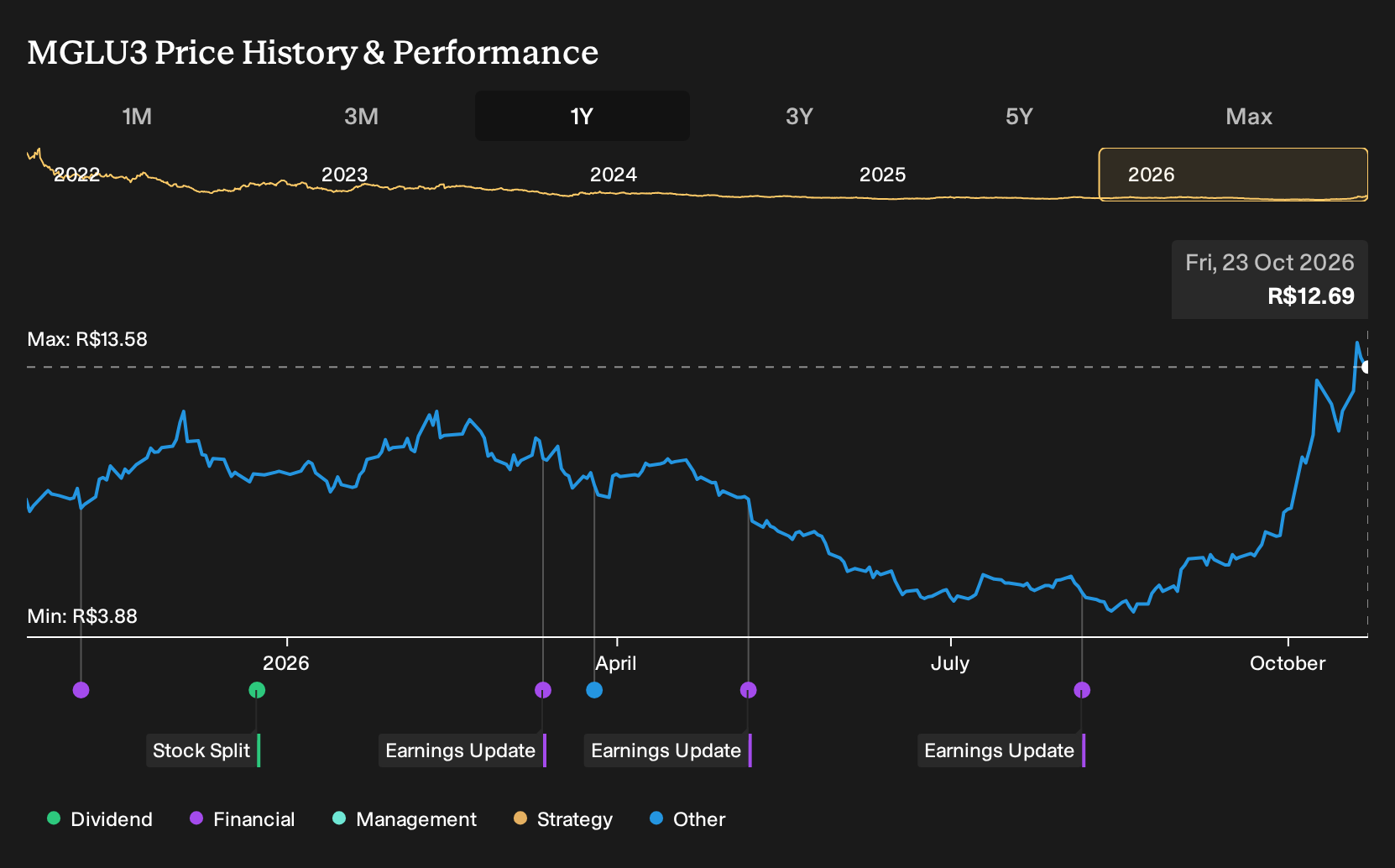Click the MGLU3 Price History & Performance heading
The width and height of the screenshot is (1395, 868).
click(313, 52)
